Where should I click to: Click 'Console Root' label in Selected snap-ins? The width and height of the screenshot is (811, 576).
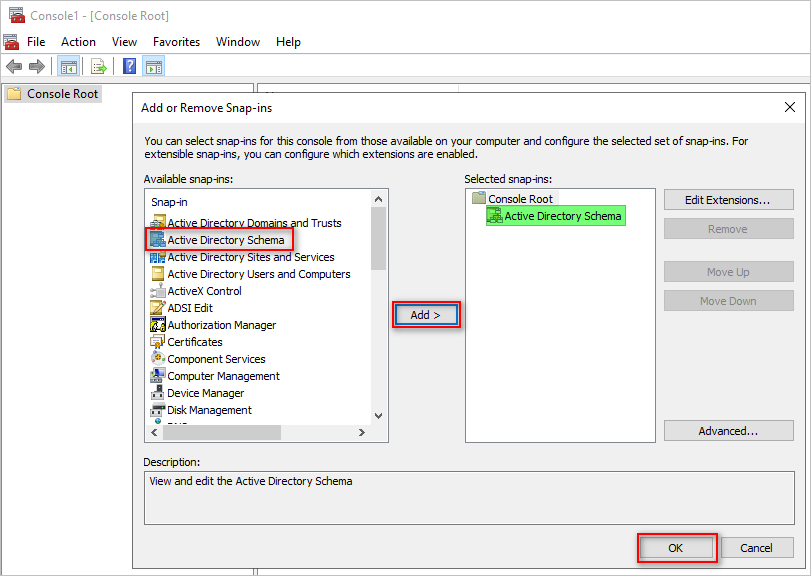click(520, 199)
